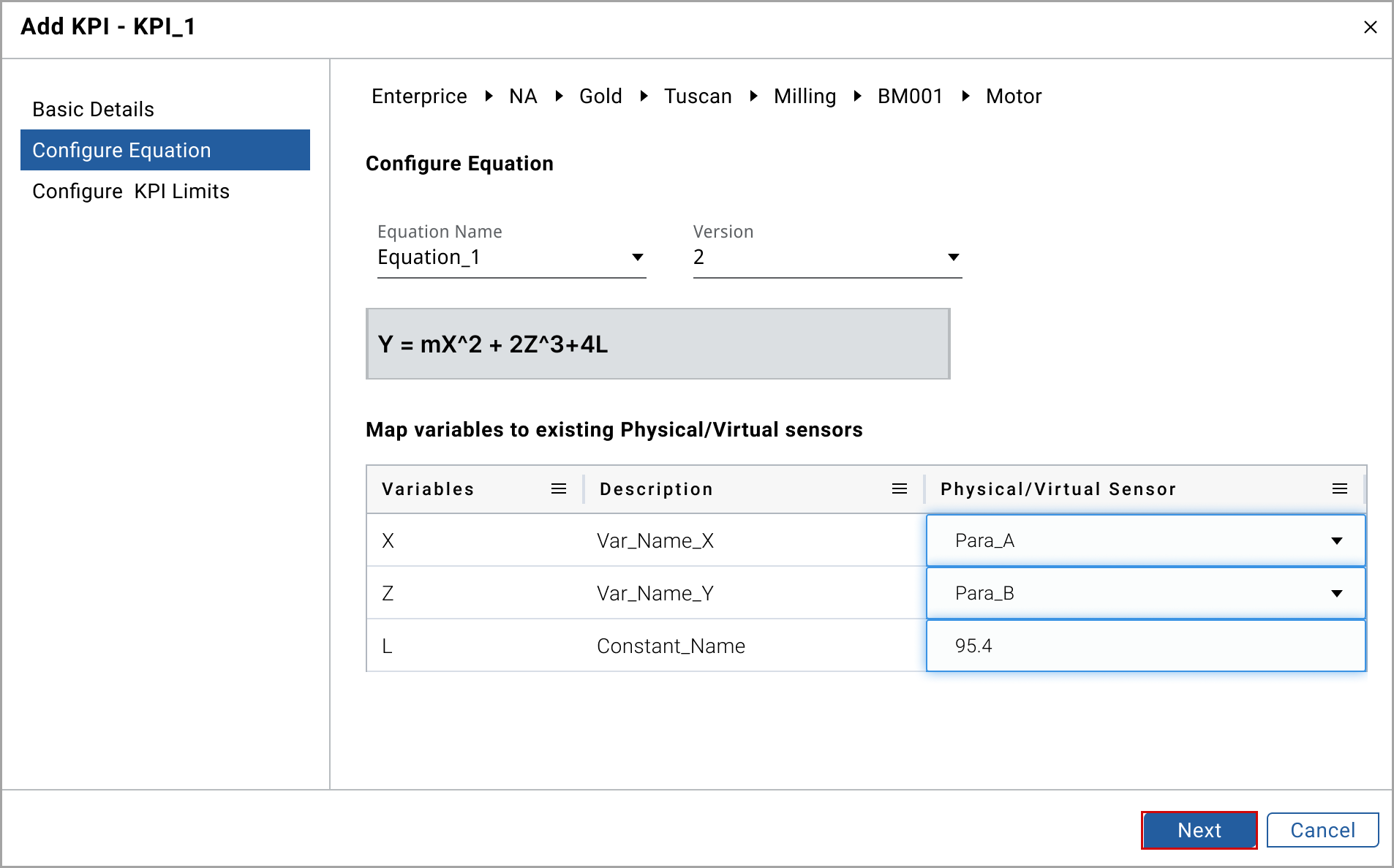Screen dimensions: 1394x868
Task: Click the constant value field 95.4
Action: point(1145,646)
